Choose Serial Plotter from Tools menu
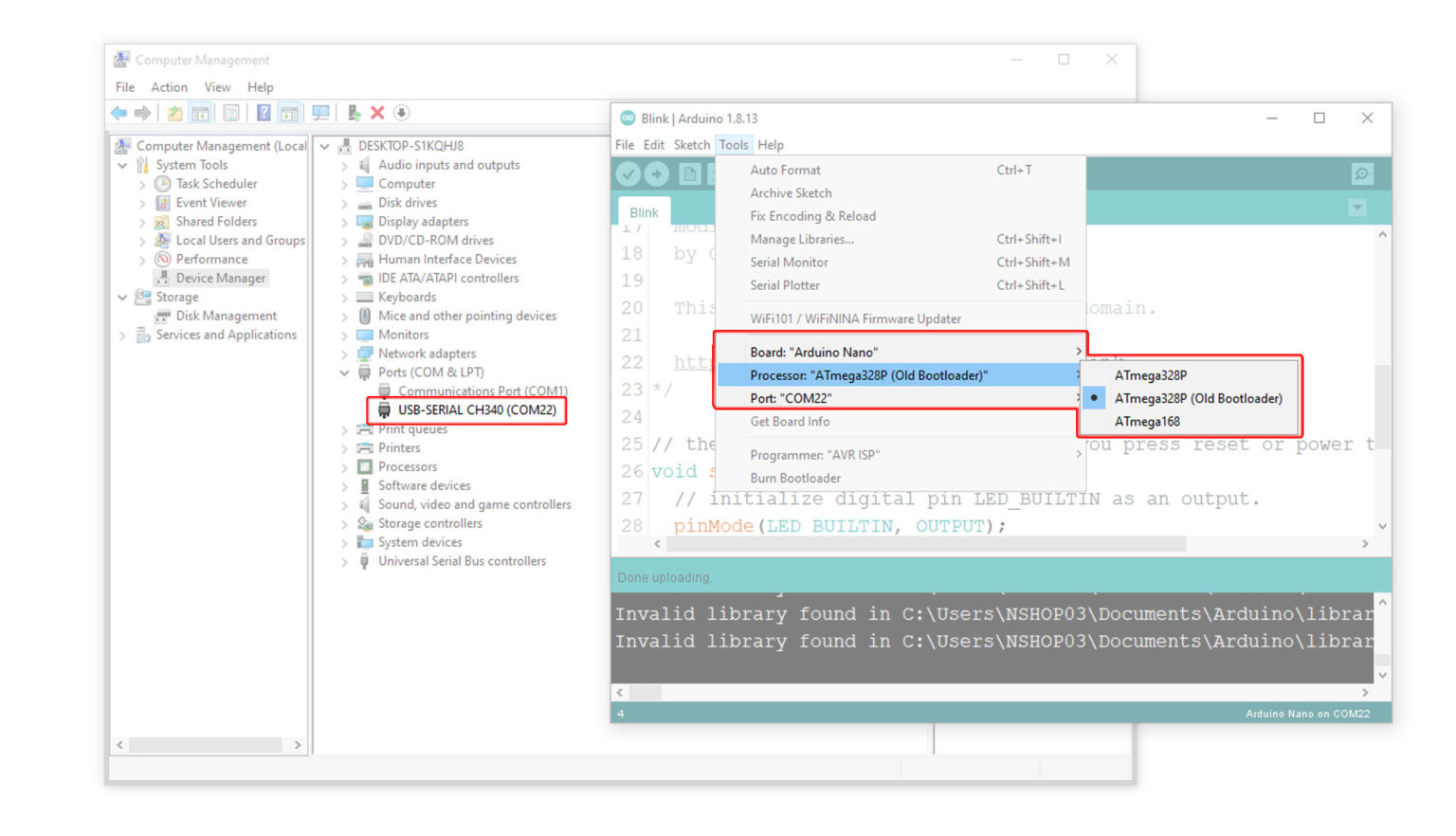The width and height of the screenshot is (1456, 836). tap(785, 285)
